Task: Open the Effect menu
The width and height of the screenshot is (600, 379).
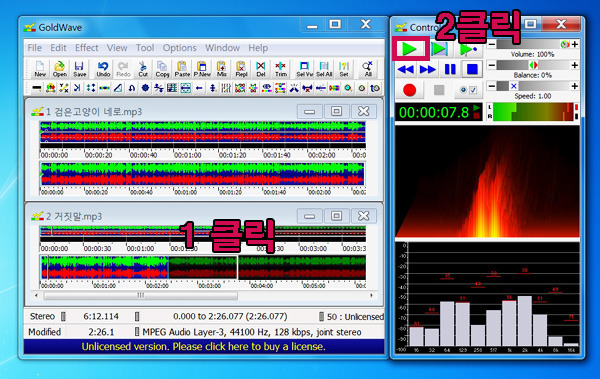Action: click(x=86, y=48)
